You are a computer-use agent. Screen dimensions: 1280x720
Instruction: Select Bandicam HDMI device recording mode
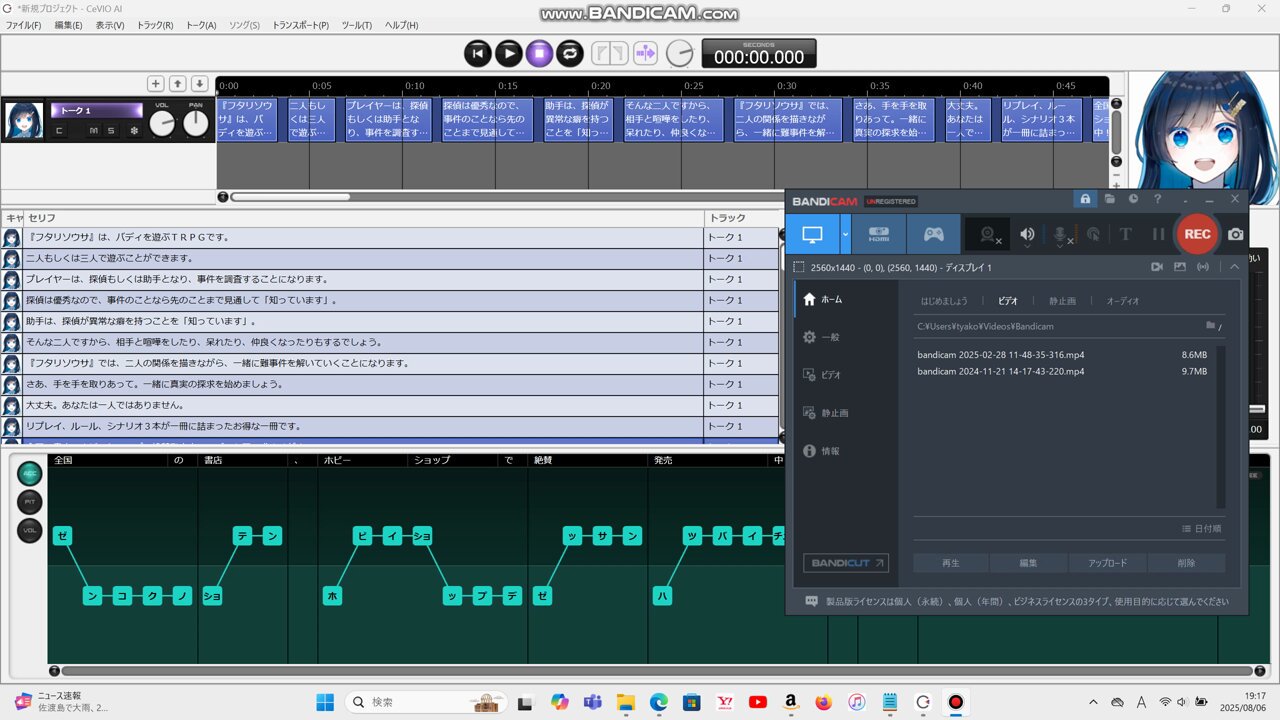tap(879, 234)
